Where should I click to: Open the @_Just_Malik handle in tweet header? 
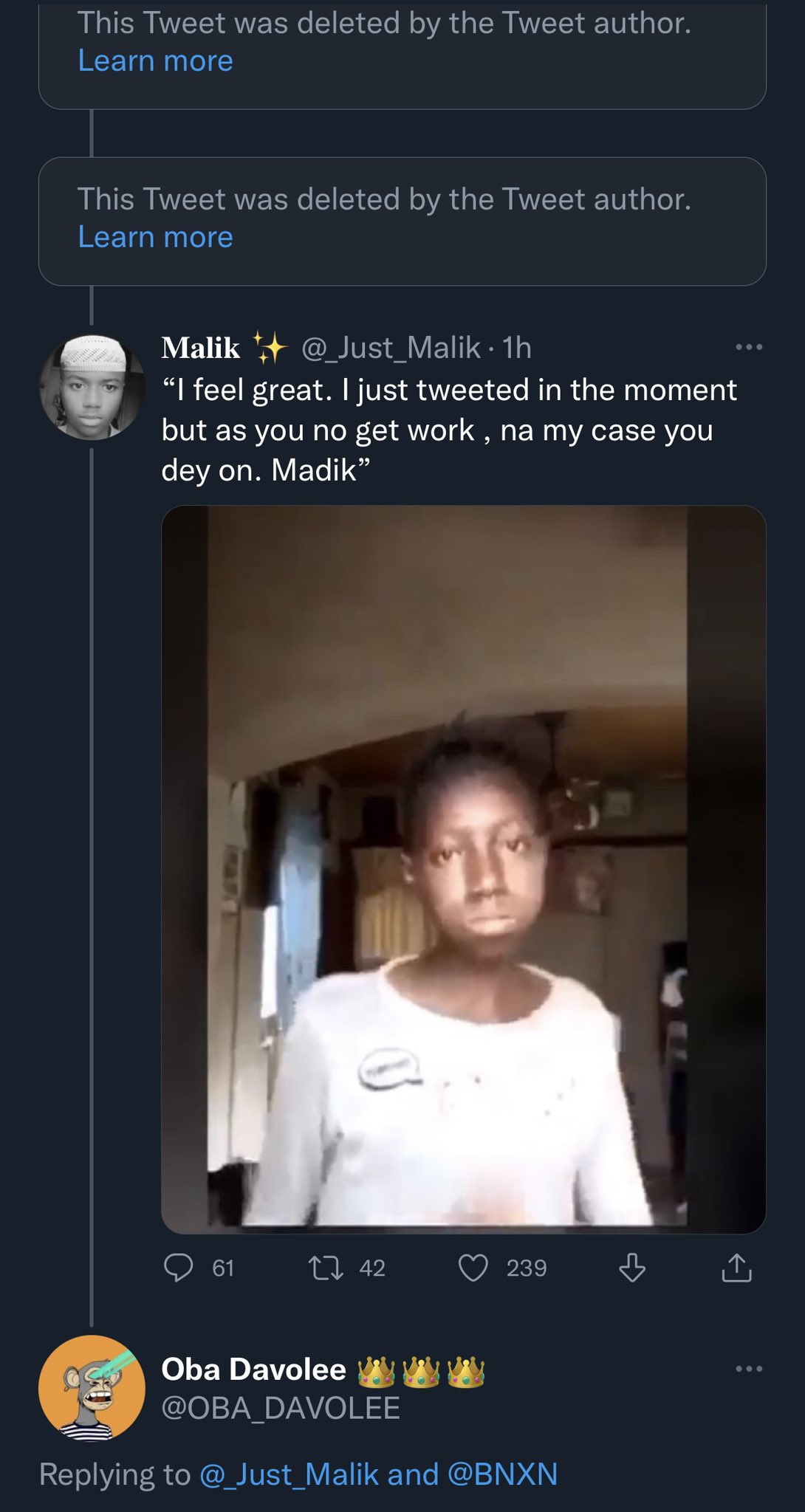pyautogui.click(x=391, y=348)
